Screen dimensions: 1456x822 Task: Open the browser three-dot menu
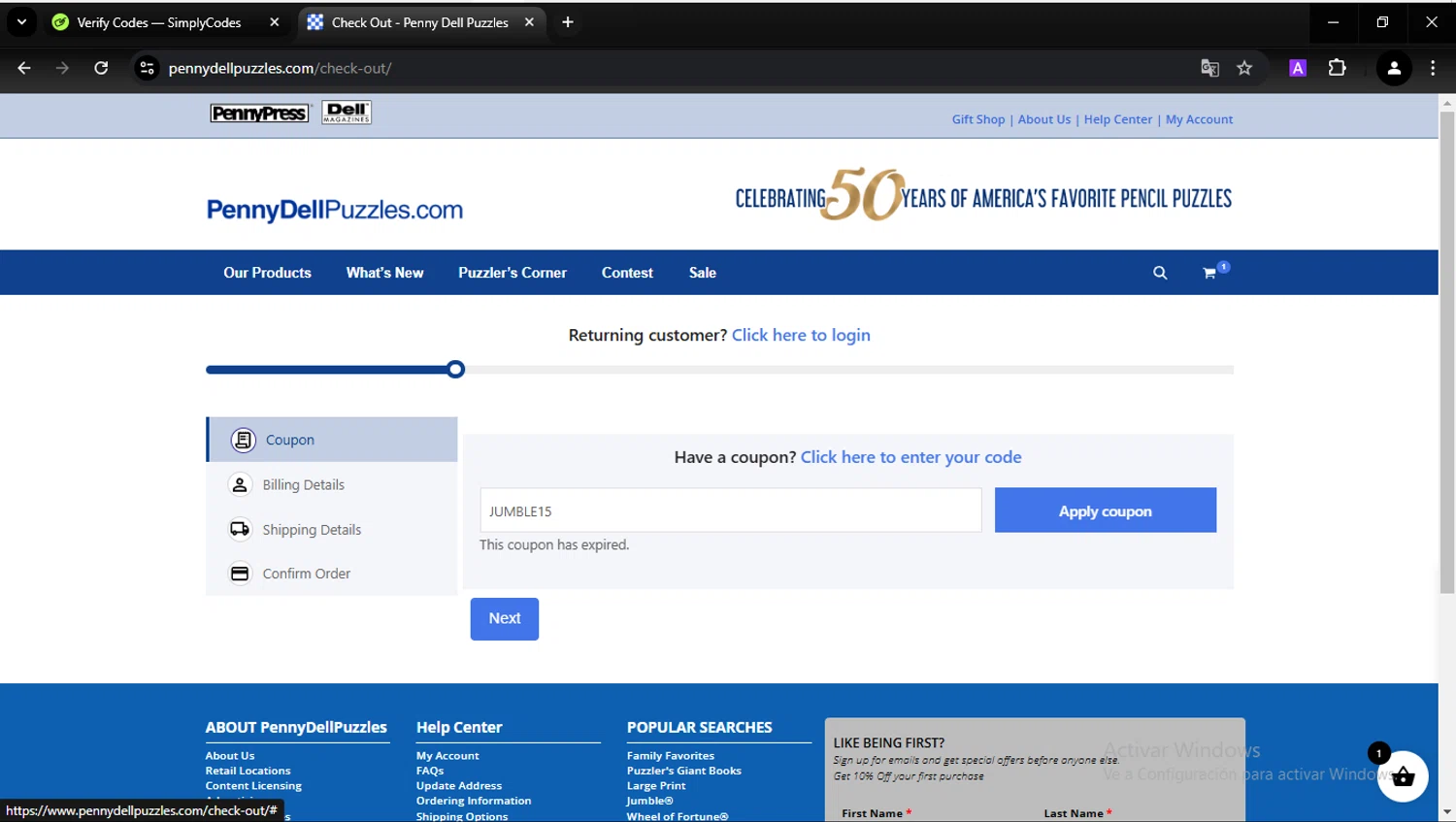(x=1433, y=68)
